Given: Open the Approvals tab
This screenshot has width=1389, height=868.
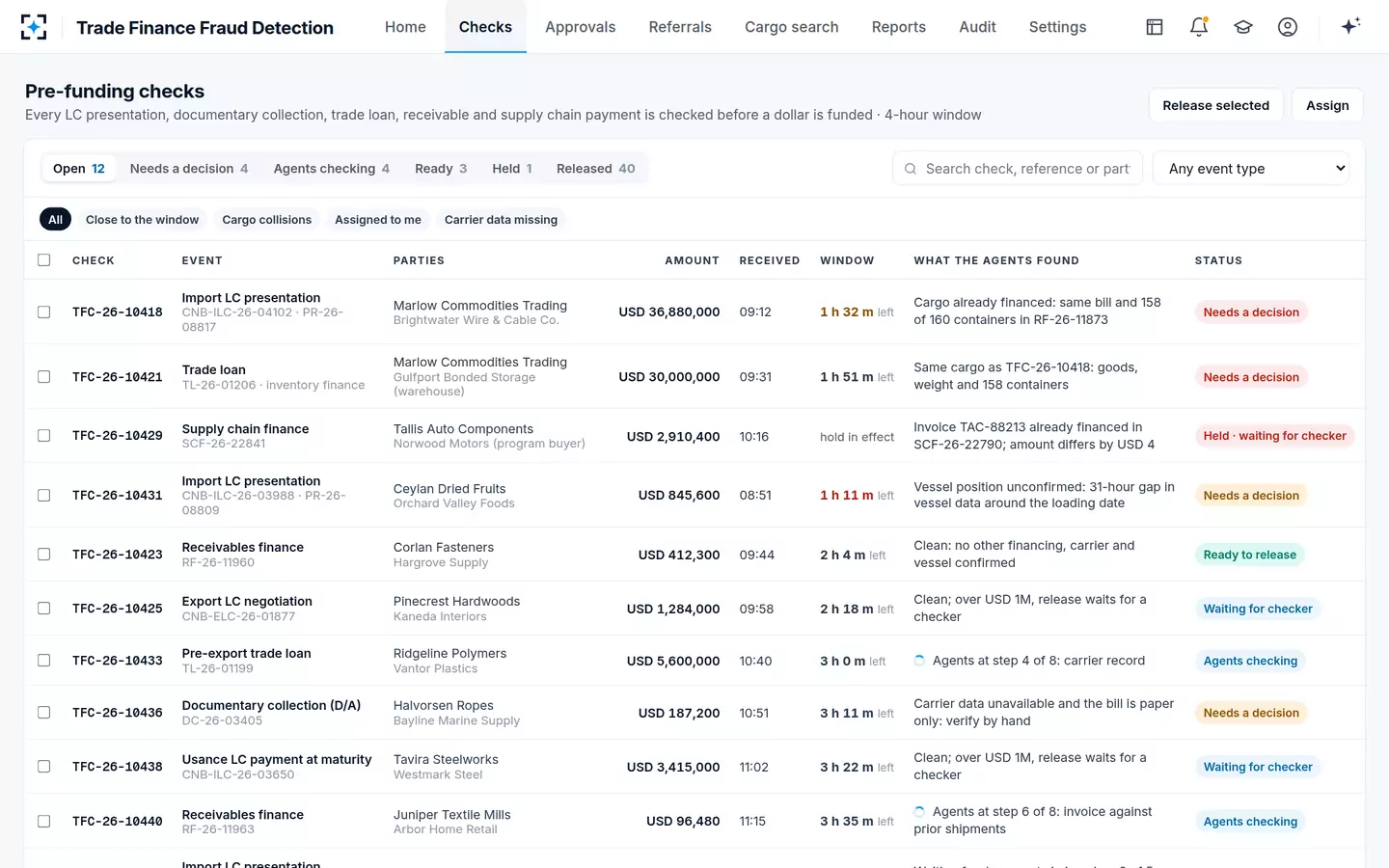Looking at the screenshot, I should tap(580, 27).
